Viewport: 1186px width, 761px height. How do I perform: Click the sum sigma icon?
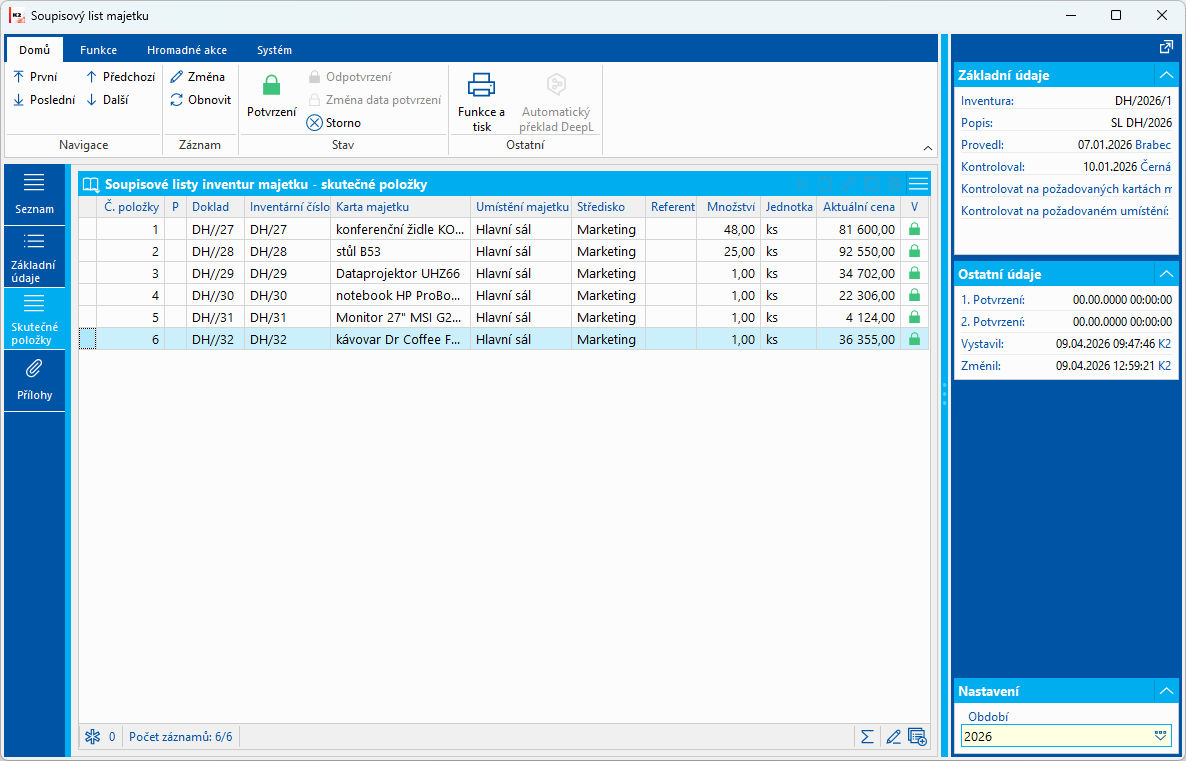coord(868,736)
